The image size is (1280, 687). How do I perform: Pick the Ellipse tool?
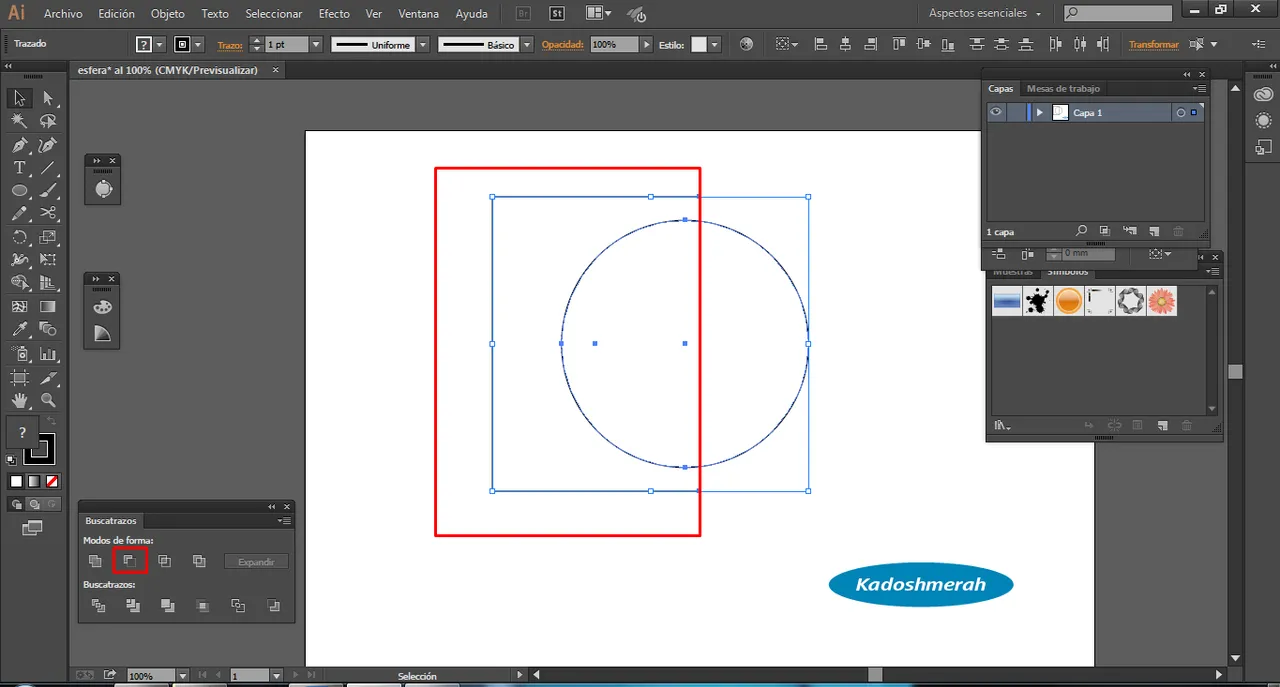coord(19,191)
